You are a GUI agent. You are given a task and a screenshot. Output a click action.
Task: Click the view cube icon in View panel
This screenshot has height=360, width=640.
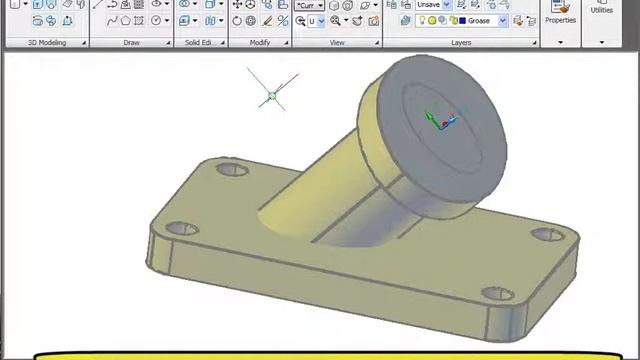click(x=334, y=5)
